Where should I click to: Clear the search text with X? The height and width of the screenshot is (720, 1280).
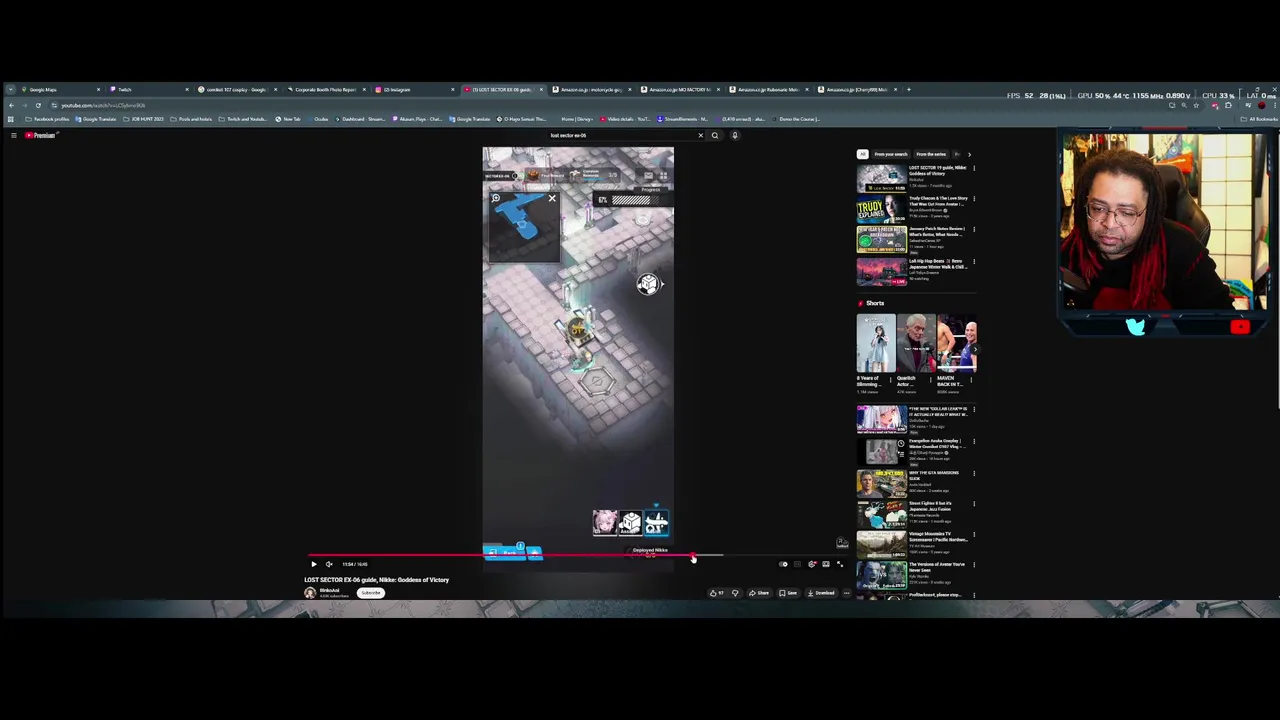pos(700,135)
